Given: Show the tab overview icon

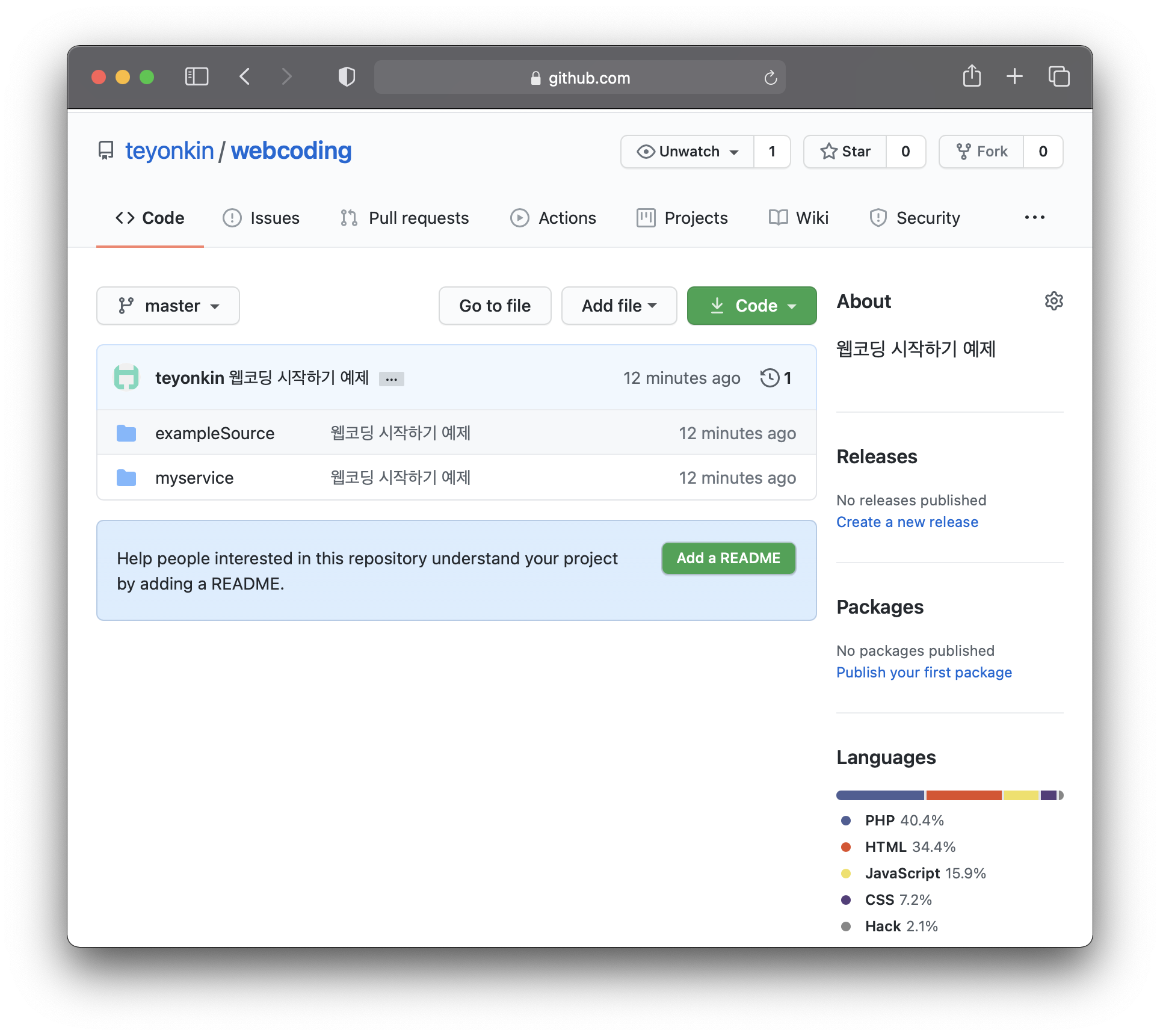Looking at the screenshot, I should point(1059,76).
